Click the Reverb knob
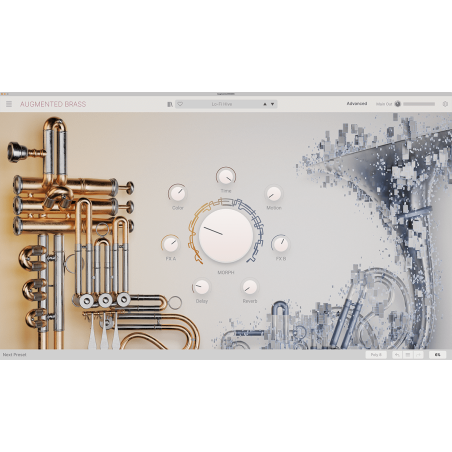Viewport: 452px width, 452px height. pyautogui.click(x=250, y=287)
